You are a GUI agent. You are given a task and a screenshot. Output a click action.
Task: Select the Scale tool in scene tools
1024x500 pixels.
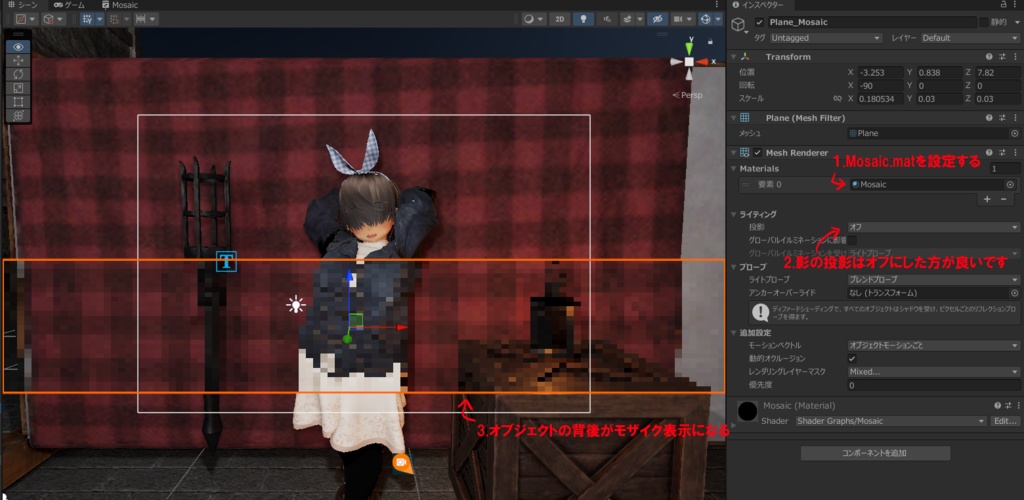tap(18, 88)
